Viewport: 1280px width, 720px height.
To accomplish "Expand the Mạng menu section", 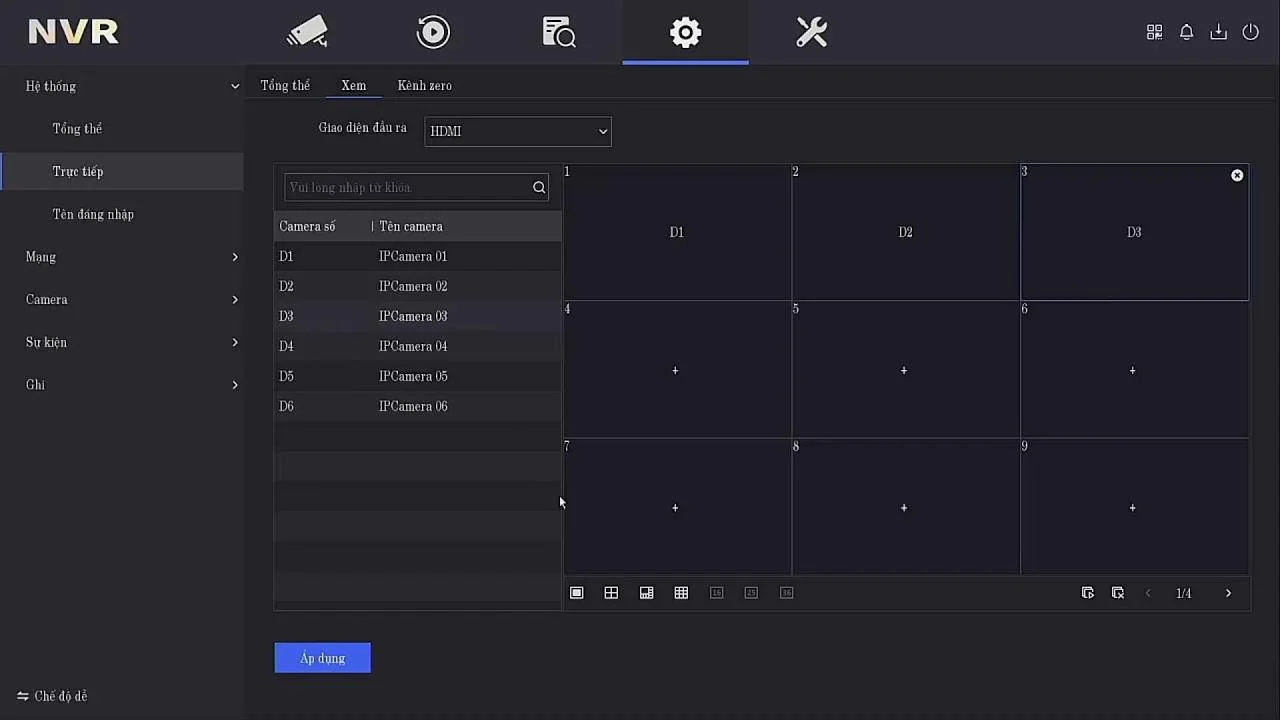I will click(132, 257).
